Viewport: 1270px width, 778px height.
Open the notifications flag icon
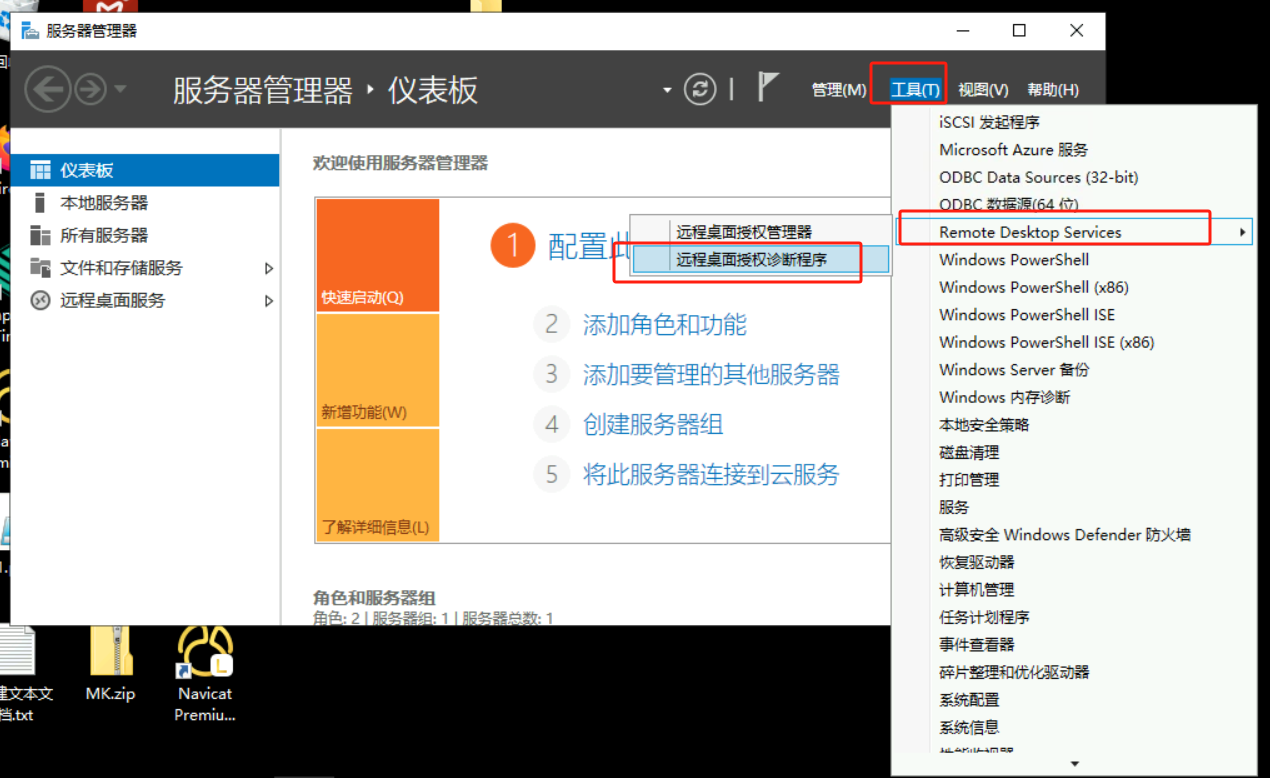point(767,88)
